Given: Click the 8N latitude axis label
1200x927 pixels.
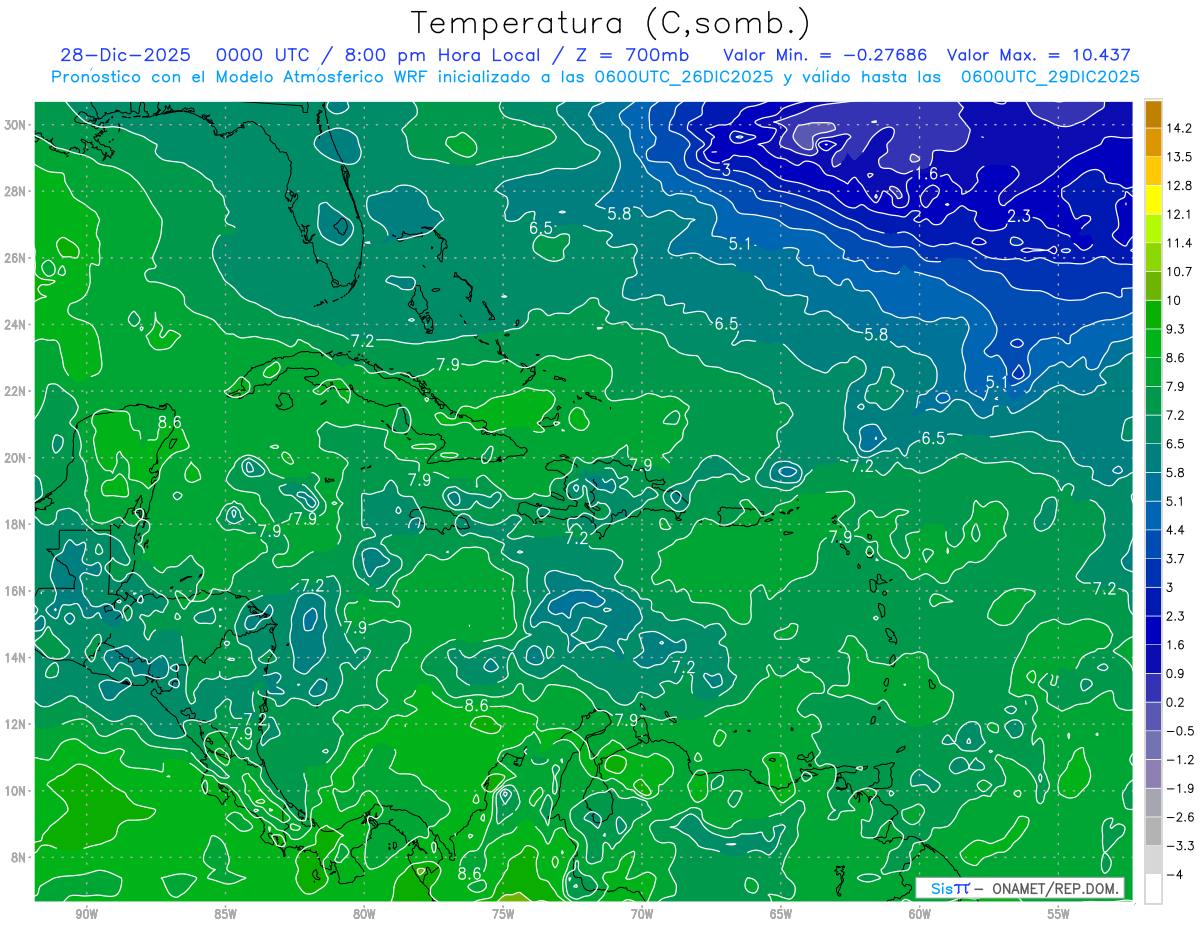Looking at the screenshot, I should click(x=18, y=857).
